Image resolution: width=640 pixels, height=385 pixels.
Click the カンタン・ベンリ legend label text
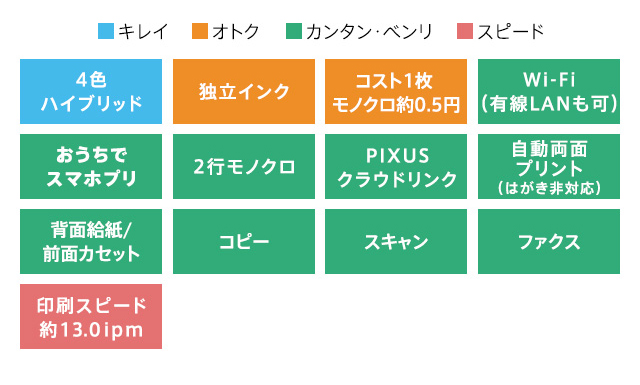[x=369, y=31]
